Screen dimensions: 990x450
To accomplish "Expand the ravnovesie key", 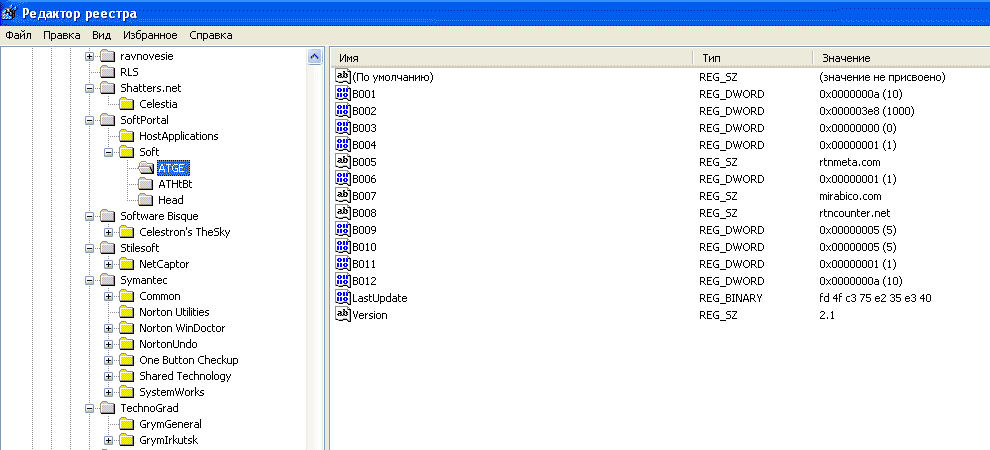I will click(x=89, y=56).
